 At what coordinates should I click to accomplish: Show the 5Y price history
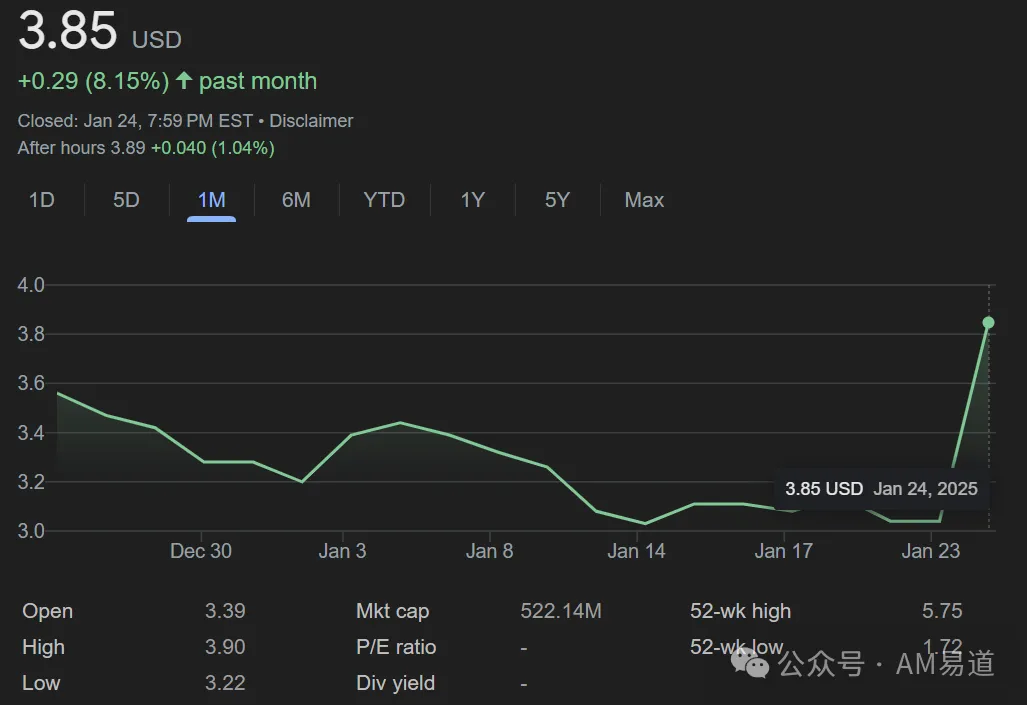point(557,200)
